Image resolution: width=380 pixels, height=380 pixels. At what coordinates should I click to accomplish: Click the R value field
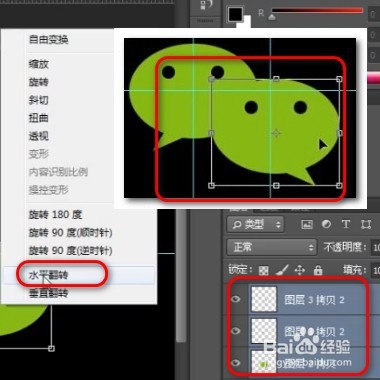coord(374,15)
